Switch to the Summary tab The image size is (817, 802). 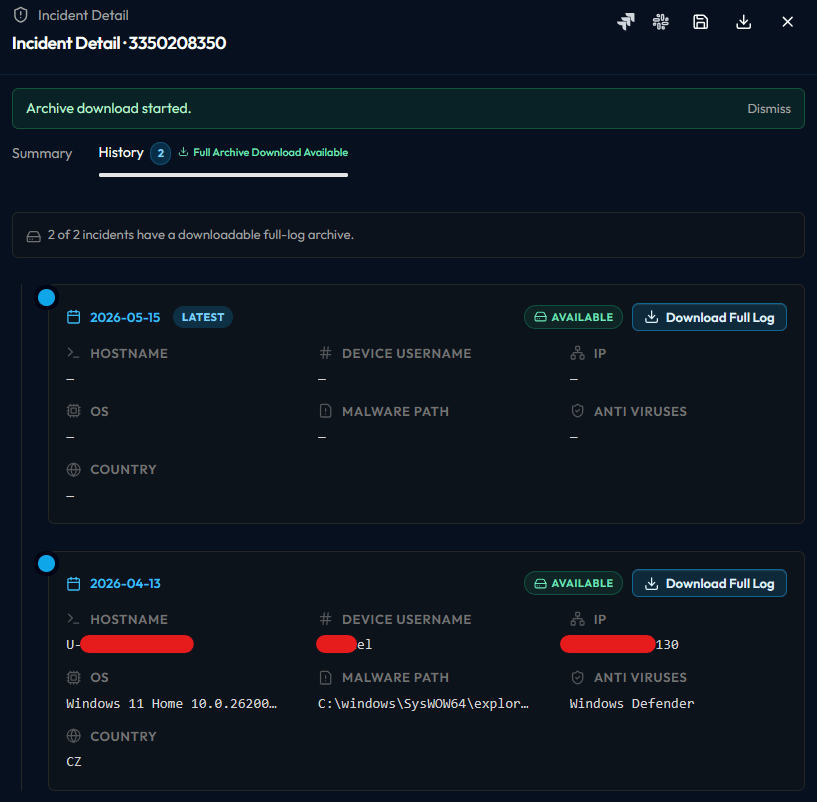tap(42, 153)
